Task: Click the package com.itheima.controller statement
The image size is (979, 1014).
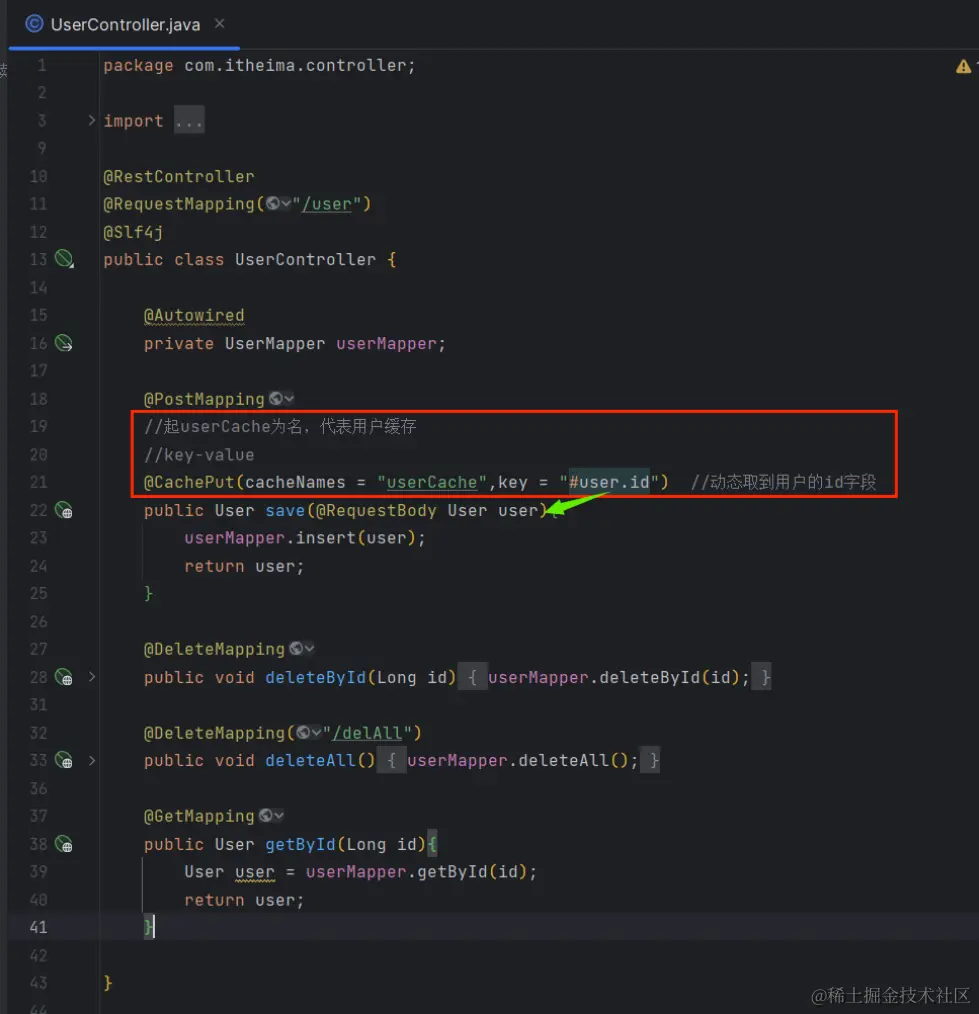Action: [x=259, y=65]
